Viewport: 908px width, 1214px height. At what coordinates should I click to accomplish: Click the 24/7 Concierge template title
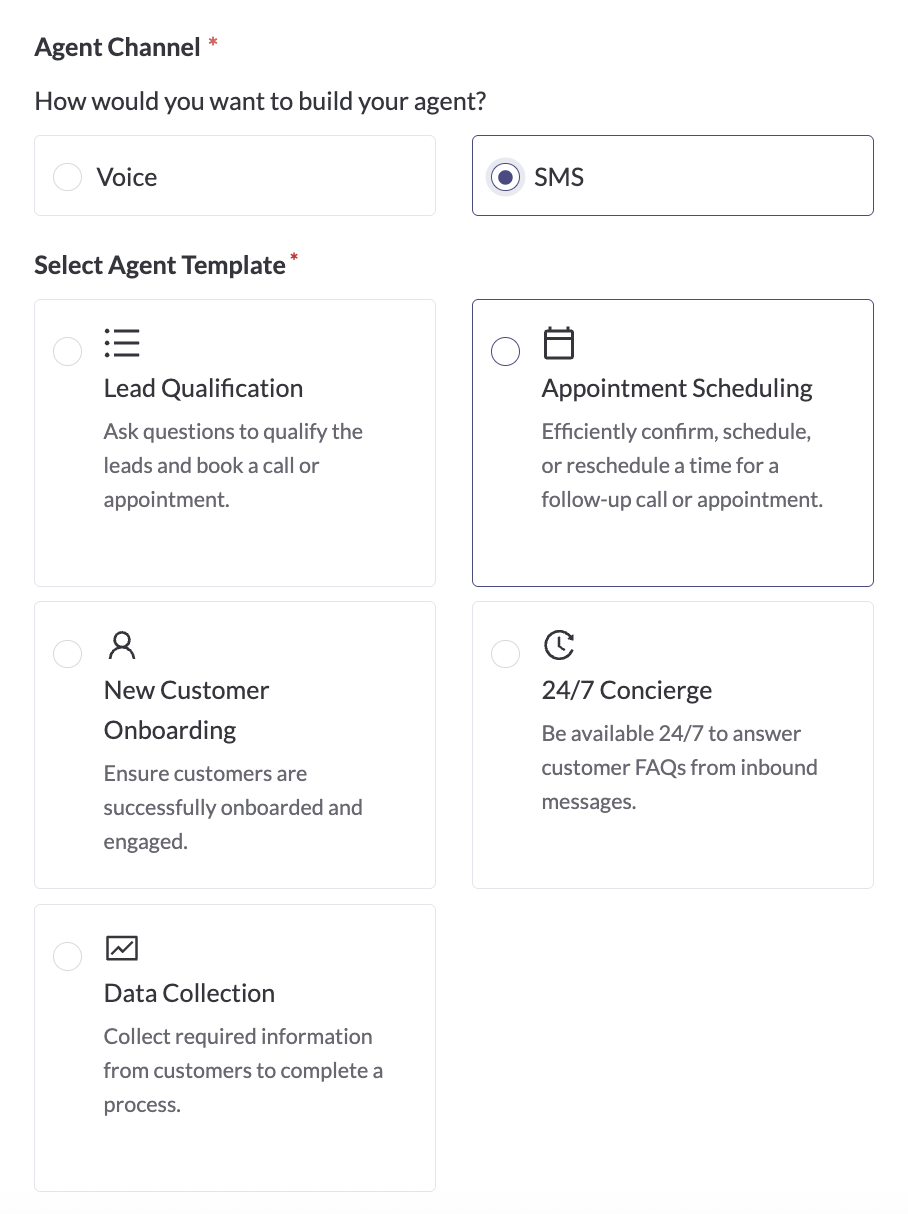click(627, 690)
